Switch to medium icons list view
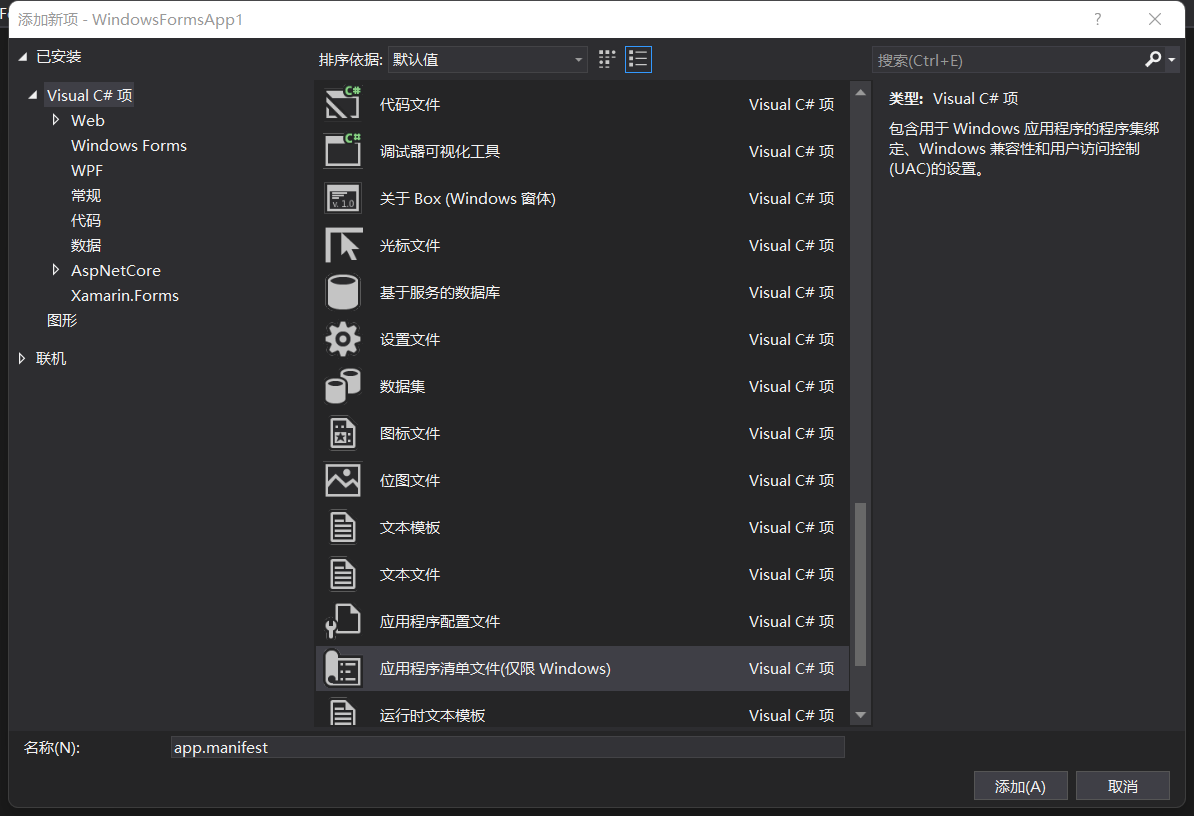 click(x=638, y=59)
